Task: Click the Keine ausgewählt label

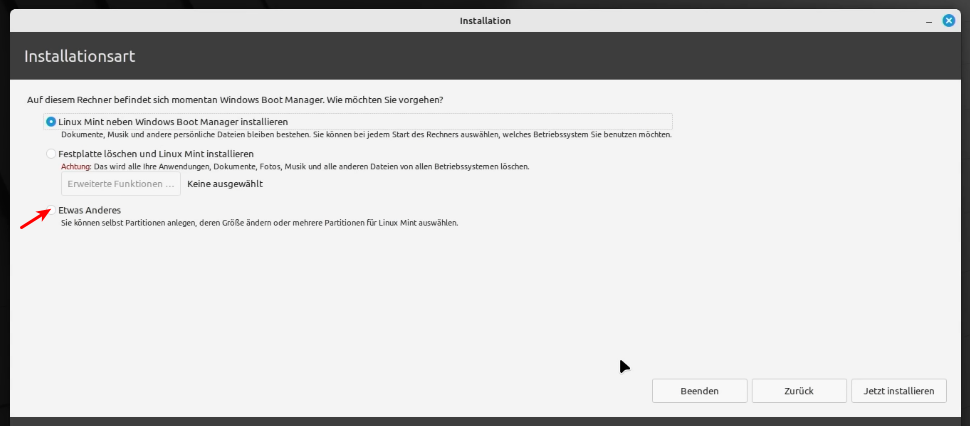Action: point(225,184)
